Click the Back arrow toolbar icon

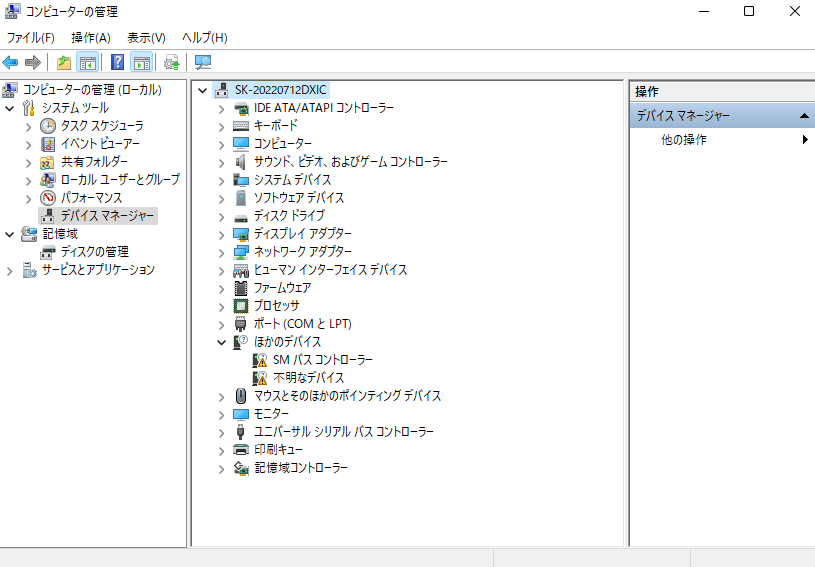click(x=10, y=63)
